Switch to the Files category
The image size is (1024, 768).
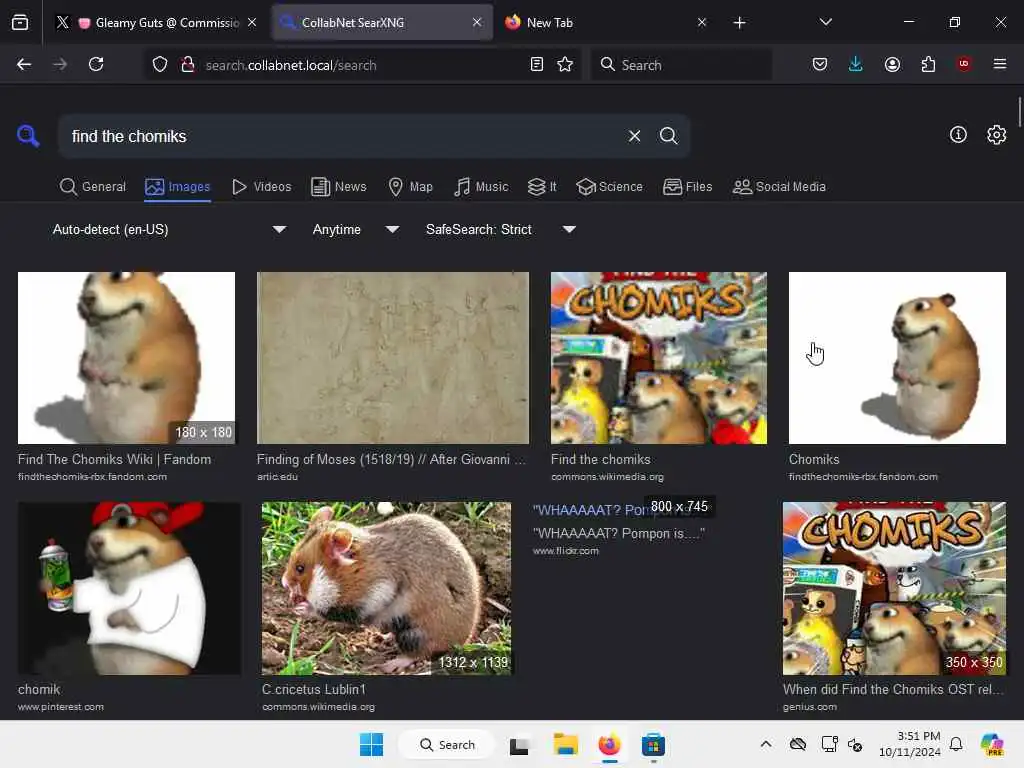pos(688,187)
